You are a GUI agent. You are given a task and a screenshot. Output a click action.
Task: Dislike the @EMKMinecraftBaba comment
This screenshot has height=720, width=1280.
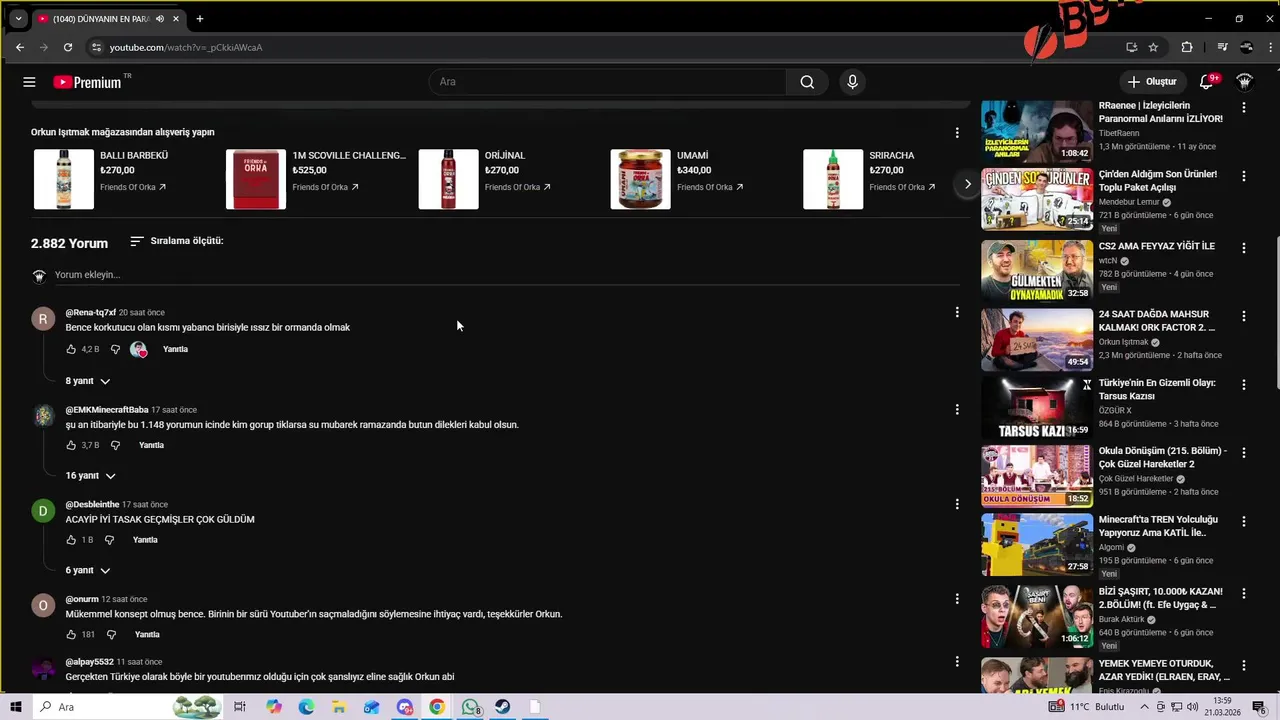[115, 445]
